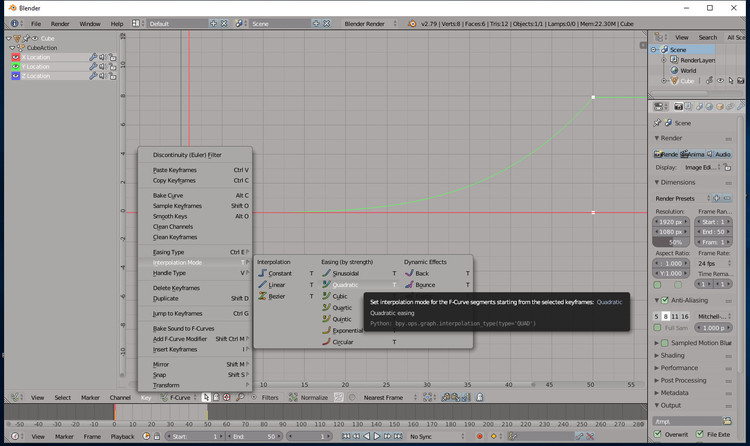Click the Sinusoidal easing curve icon
Viewport: 750px width, 446px height.
[x=327, y=273]
